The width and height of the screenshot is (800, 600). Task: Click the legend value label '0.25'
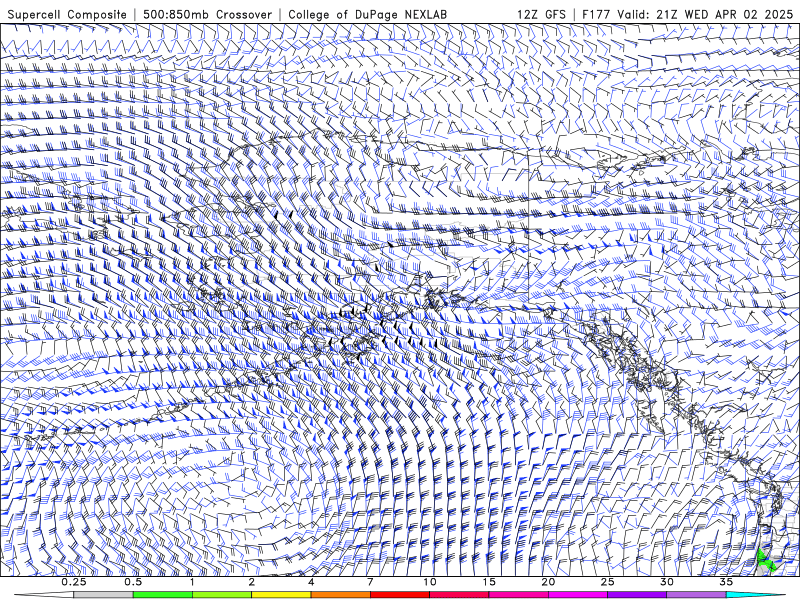pos(73,582)
